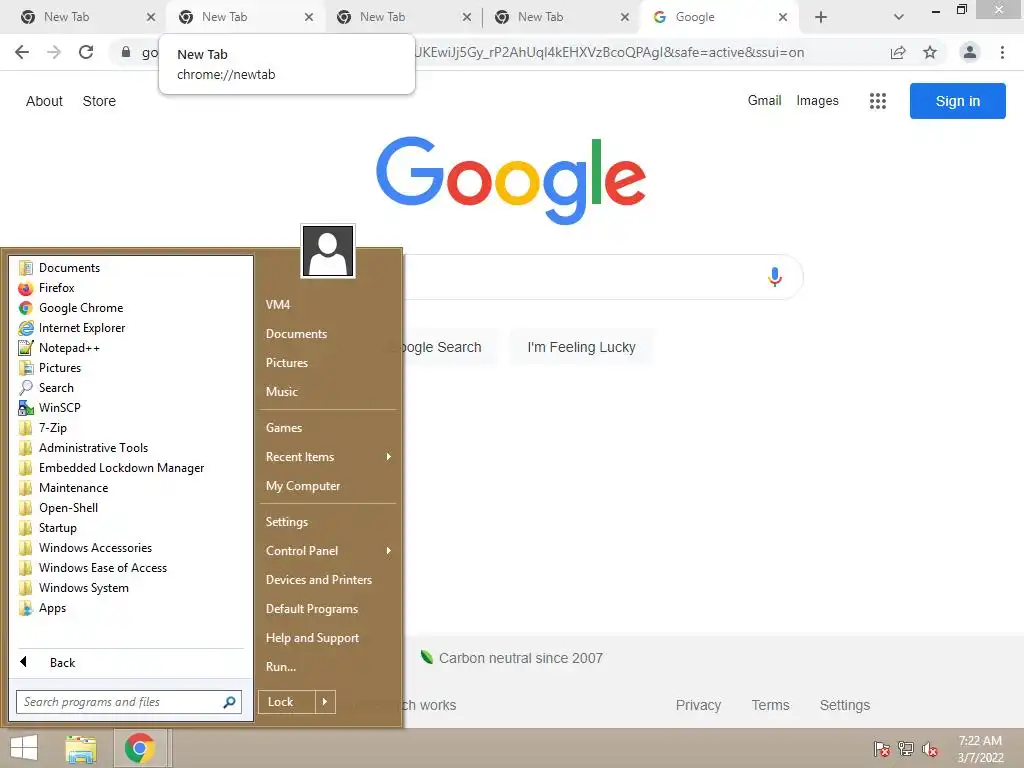Go back using Chrome's back arrow
Viewport: 1024px width, 768px height.
pos(22,52)
